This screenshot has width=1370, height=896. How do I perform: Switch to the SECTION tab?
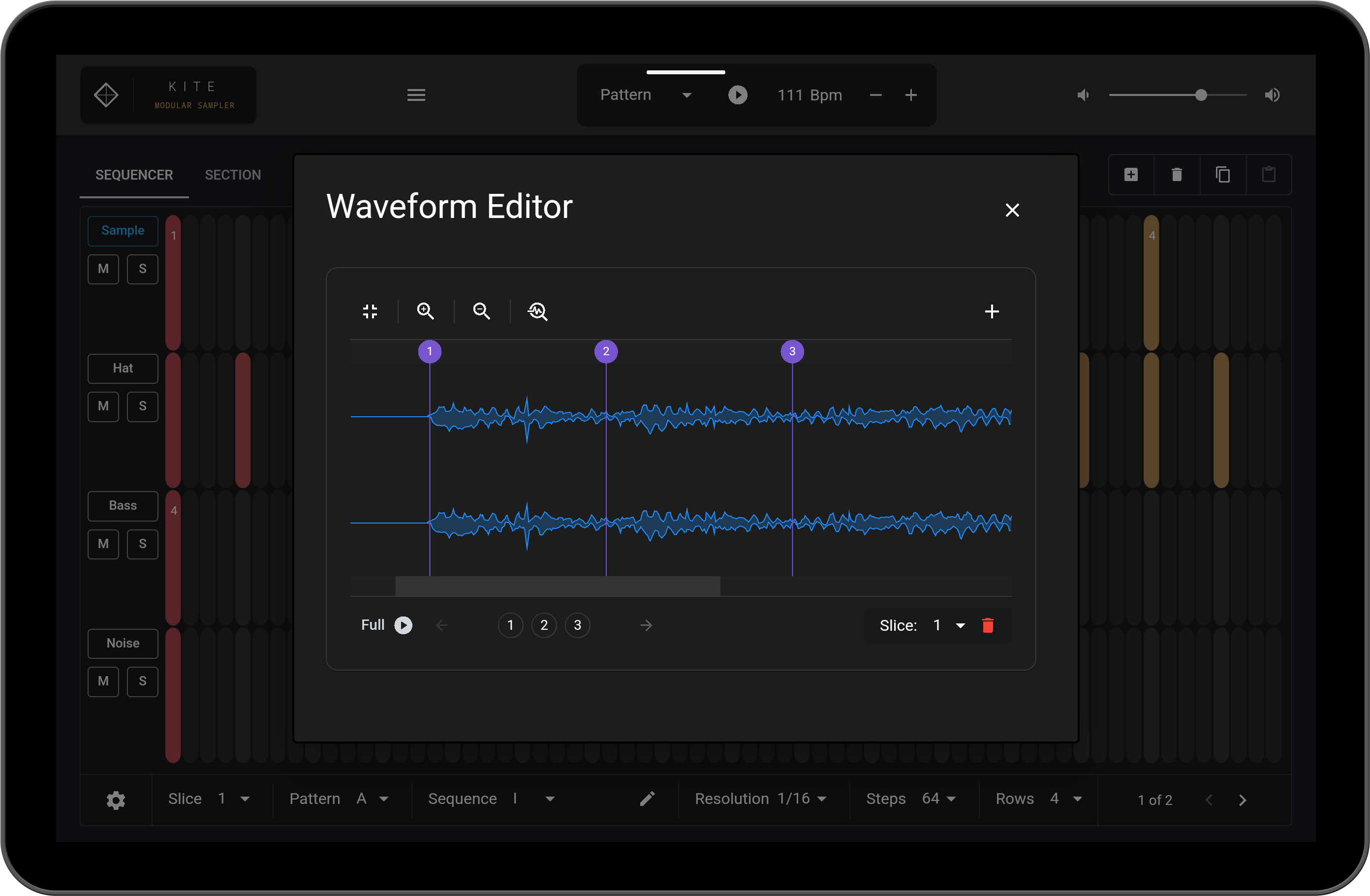pos(233,175)
